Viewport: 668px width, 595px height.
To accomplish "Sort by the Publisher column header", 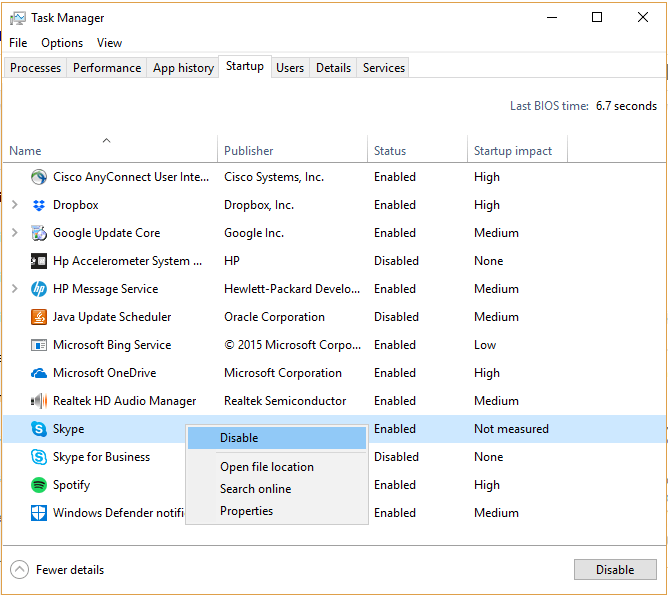I will [292, 149].
